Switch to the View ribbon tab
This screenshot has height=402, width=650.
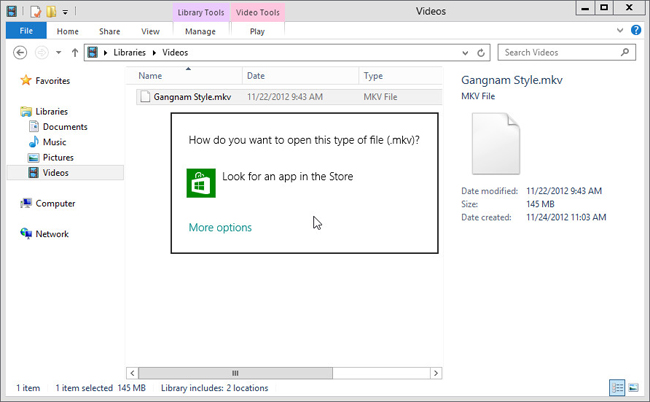[150, 31]
